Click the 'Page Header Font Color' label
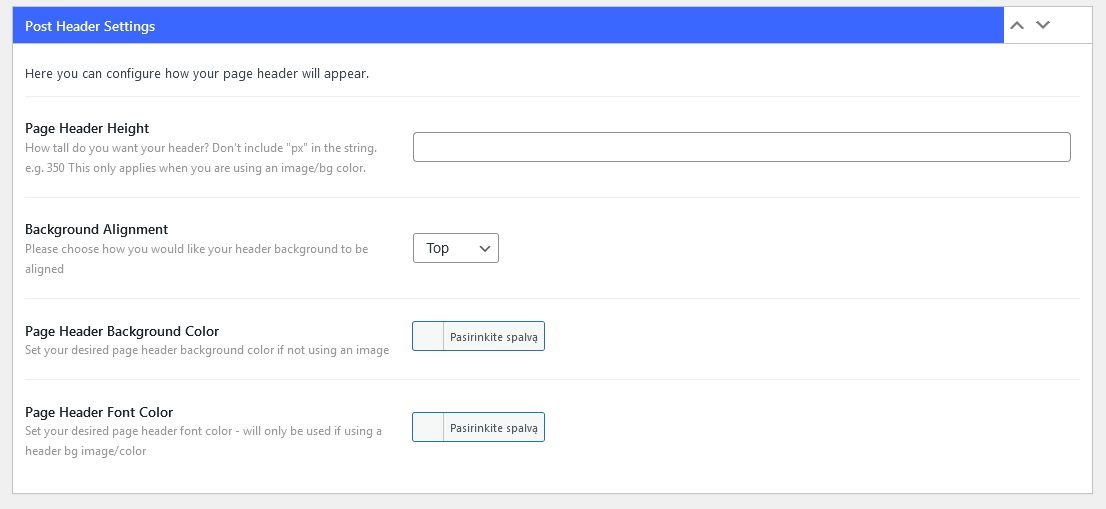This screenshot has width=1106, height=509. (x=99, y=412)
